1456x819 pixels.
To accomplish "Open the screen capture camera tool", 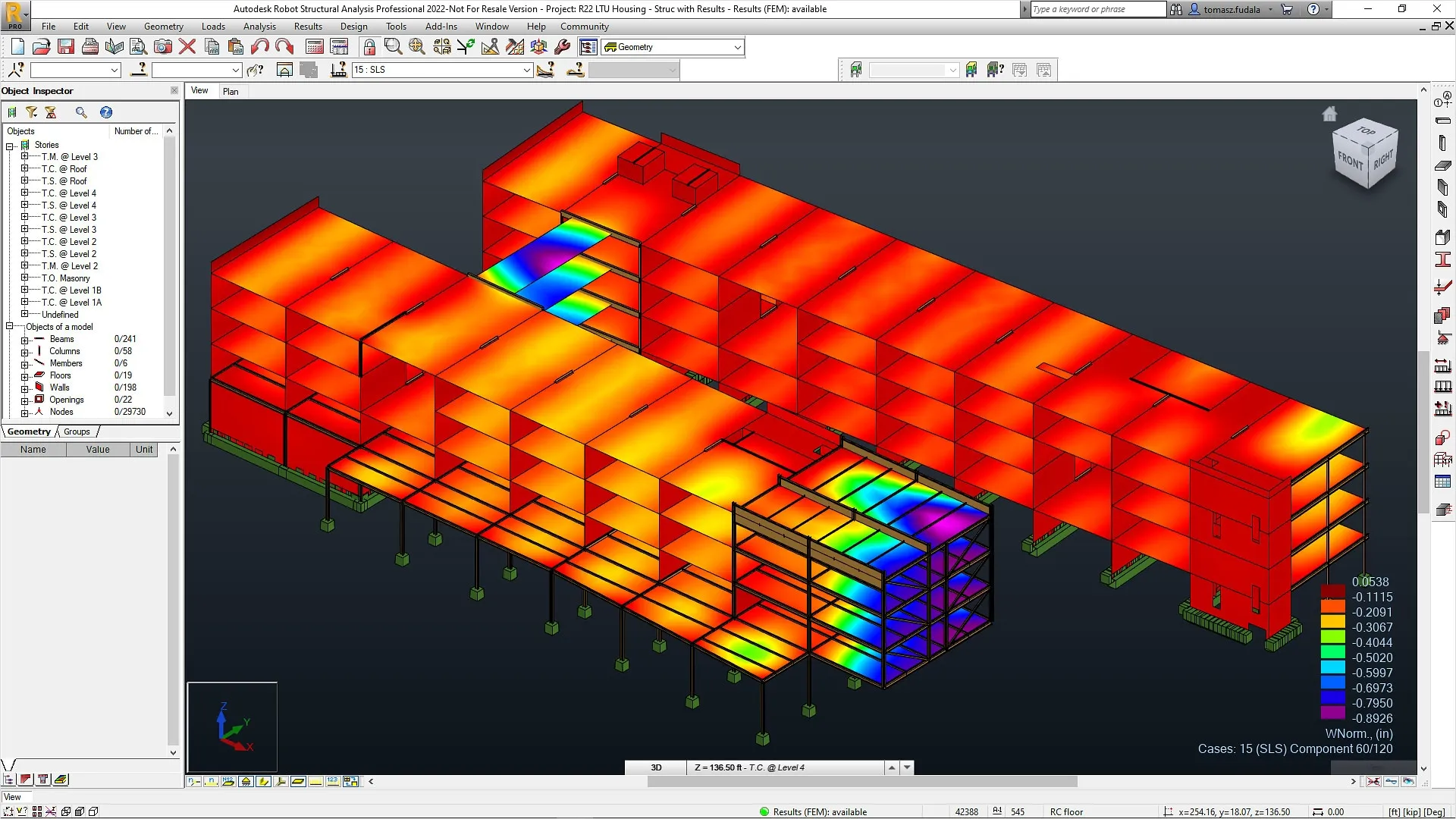I will [163, 46].
